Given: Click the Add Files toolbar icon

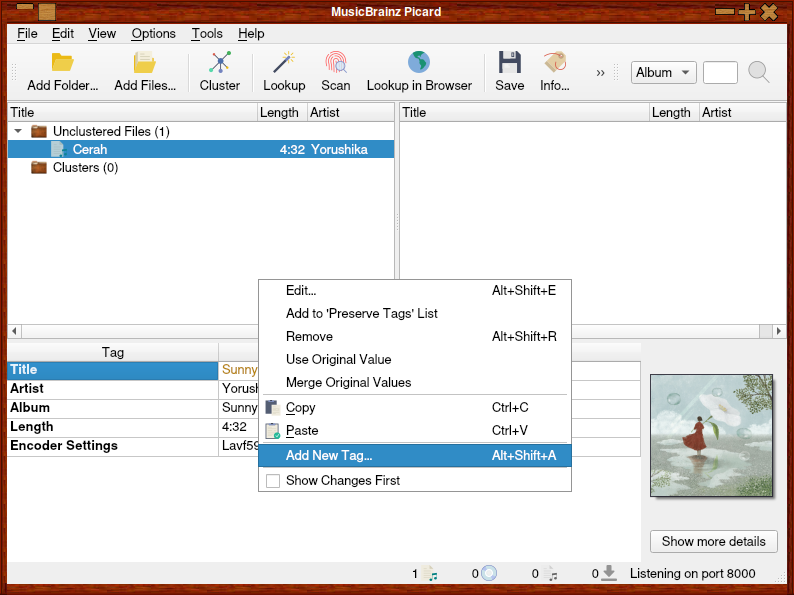Looking at the screenshot, I should (x=145, y=63).
